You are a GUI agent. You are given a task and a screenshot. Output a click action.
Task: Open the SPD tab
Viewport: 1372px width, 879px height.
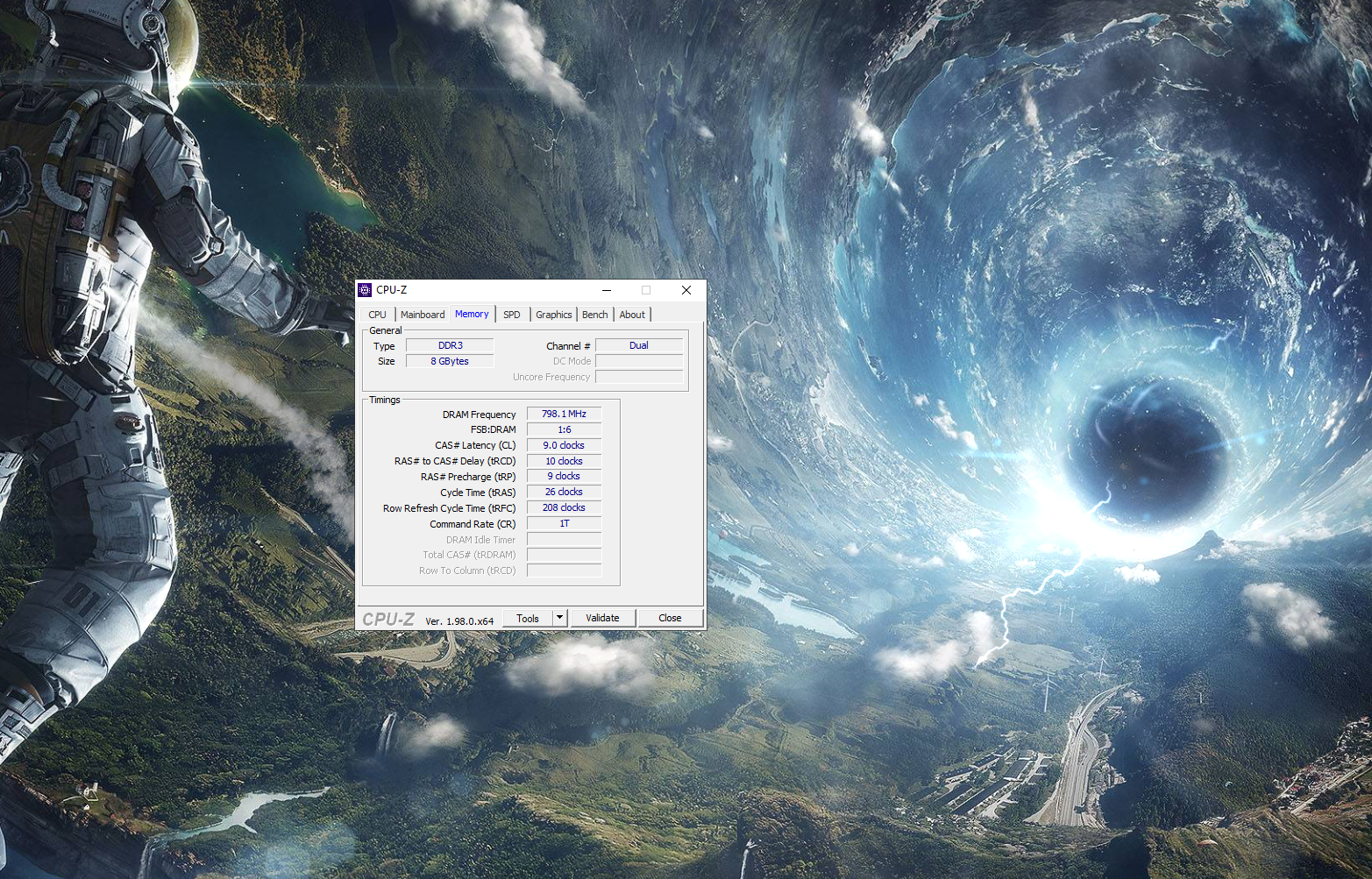point(512,315)
